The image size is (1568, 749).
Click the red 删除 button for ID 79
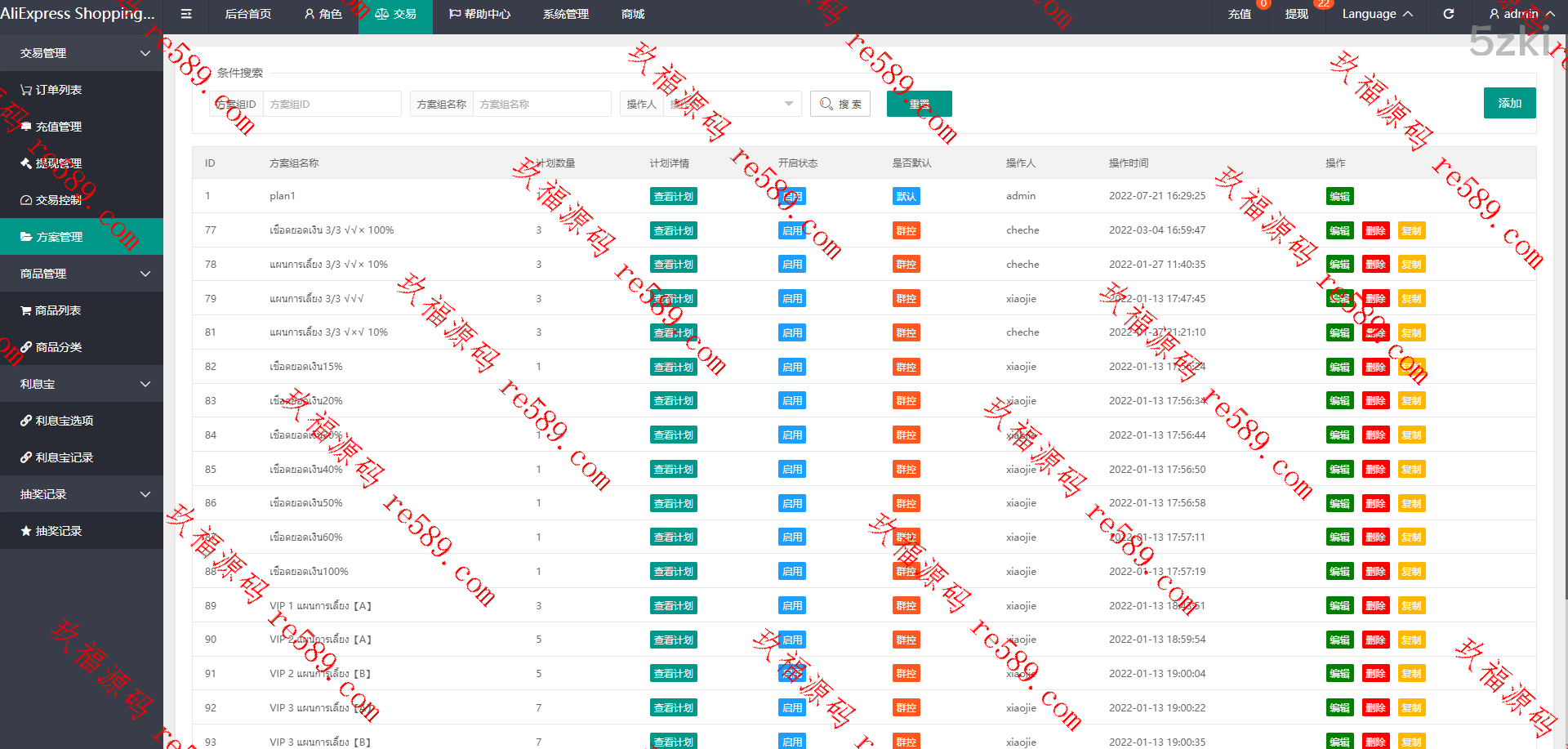(x=1375, y=299)
